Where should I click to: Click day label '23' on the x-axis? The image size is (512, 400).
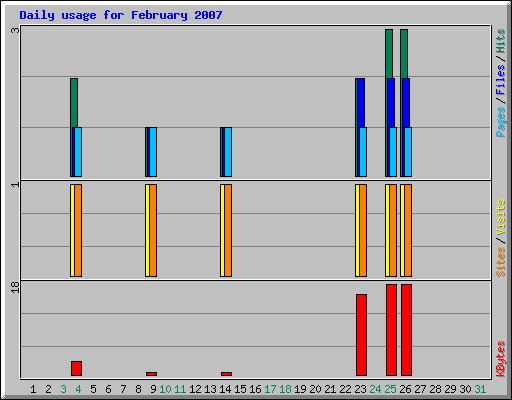[x=360, y=389]
